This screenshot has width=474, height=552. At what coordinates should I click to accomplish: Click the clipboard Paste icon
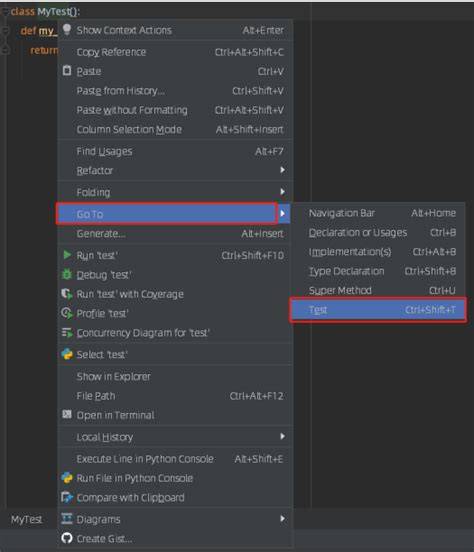[x=67, y=71]
